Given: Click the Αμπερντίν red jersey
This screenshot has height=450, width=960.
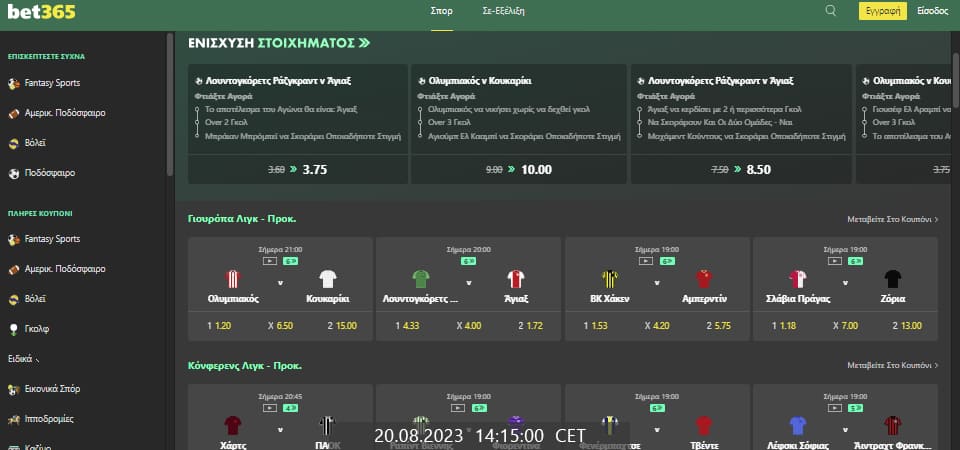Looking at the screenshot, I should pyautogui.click(x=704, y=279).
